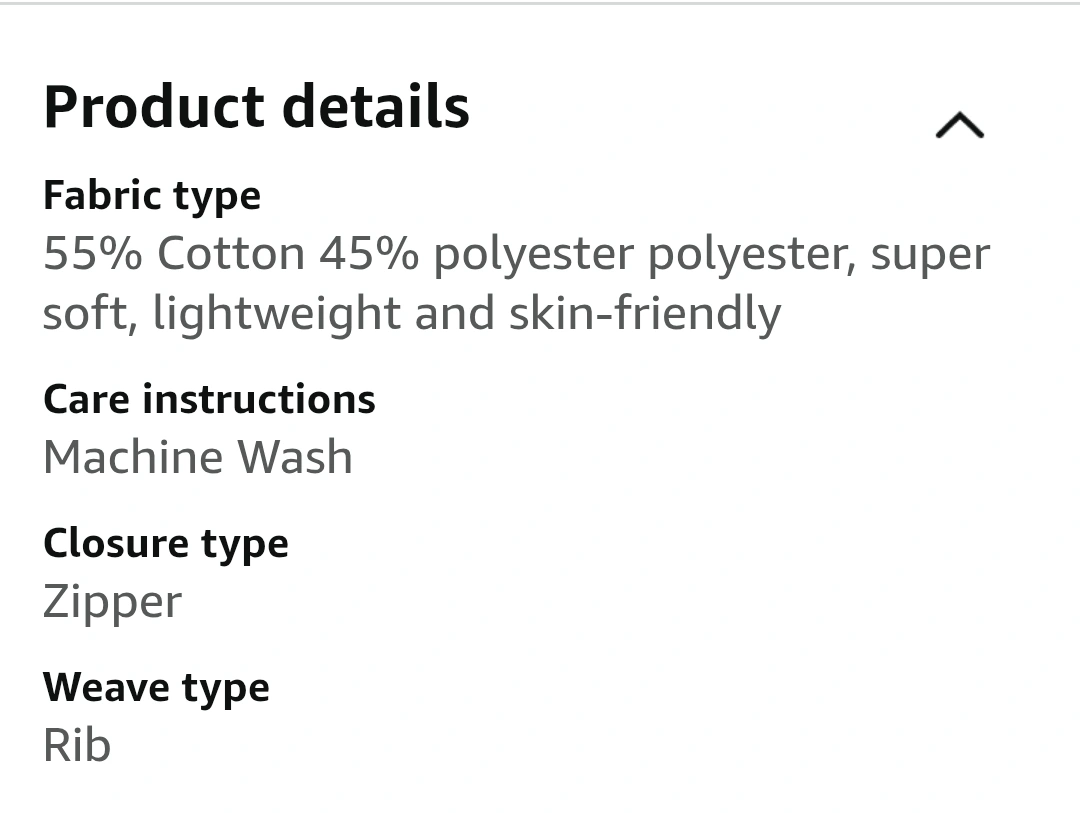Click the word details in heading
Viewport: 1080px width, 813px height.
pos(376,107)
